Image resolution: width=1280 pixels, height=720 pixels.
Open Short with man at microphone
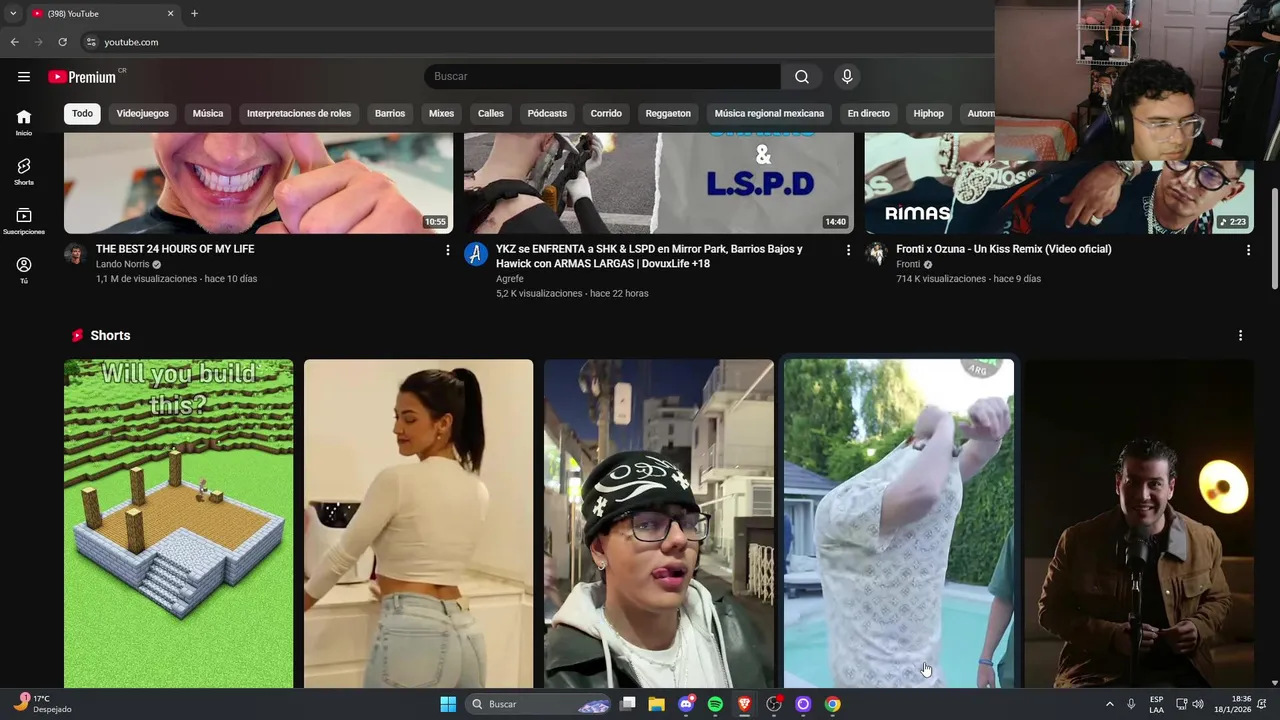[1139, 524]
